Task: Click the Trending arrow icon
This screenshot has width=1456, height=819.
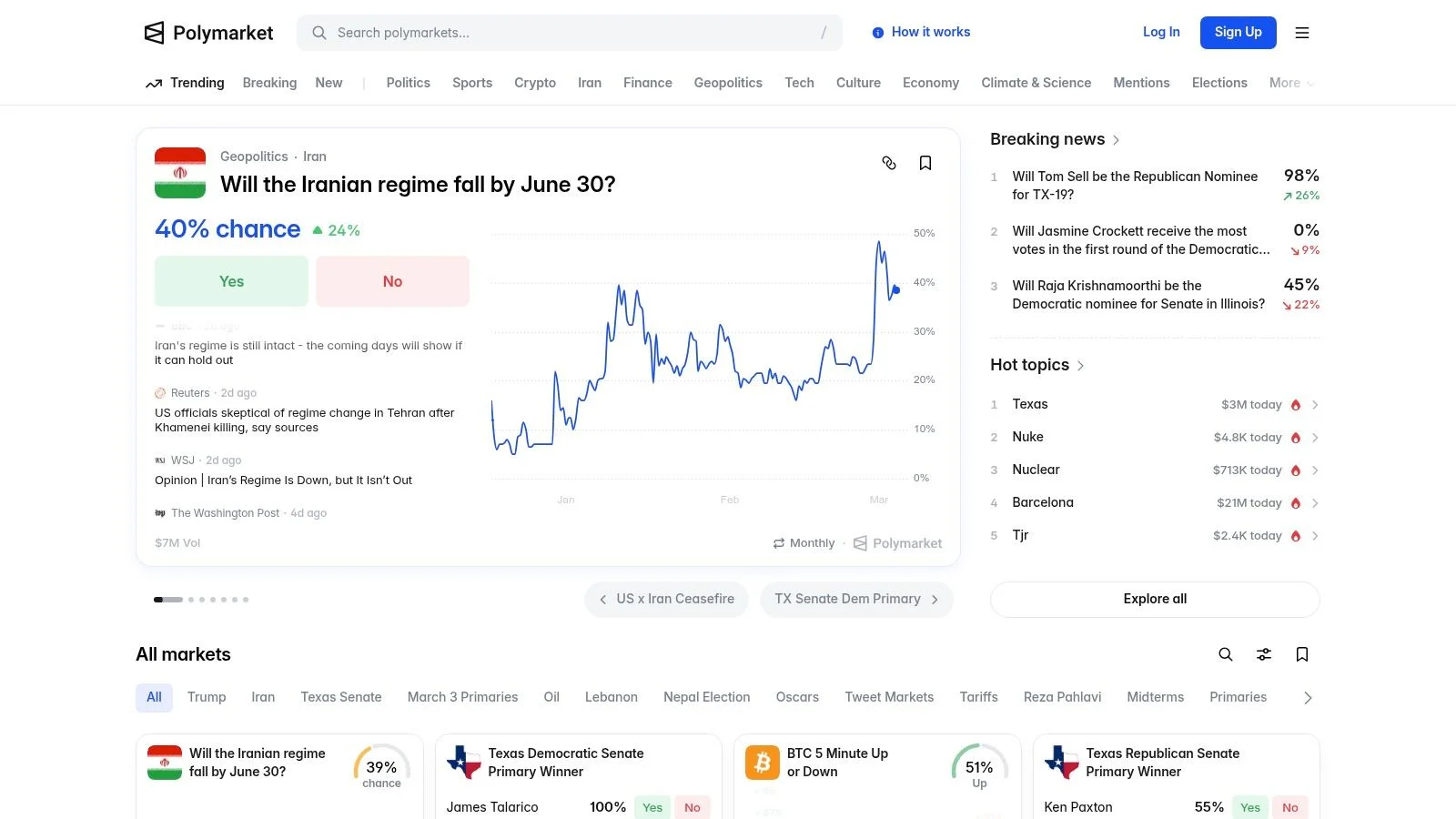Action: click(x=154, y=84)
